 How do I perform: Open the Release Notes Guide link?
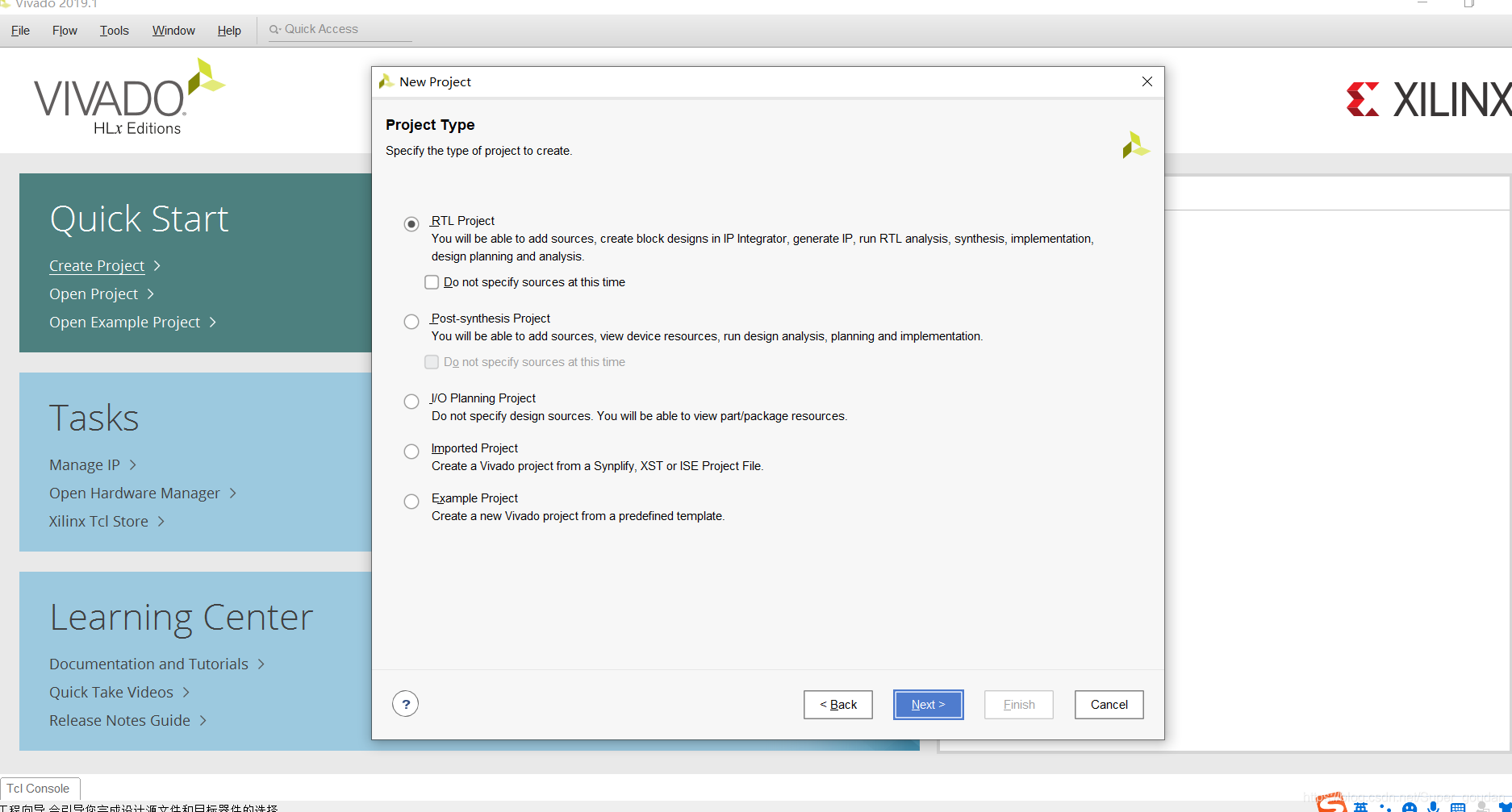(119, 721)
